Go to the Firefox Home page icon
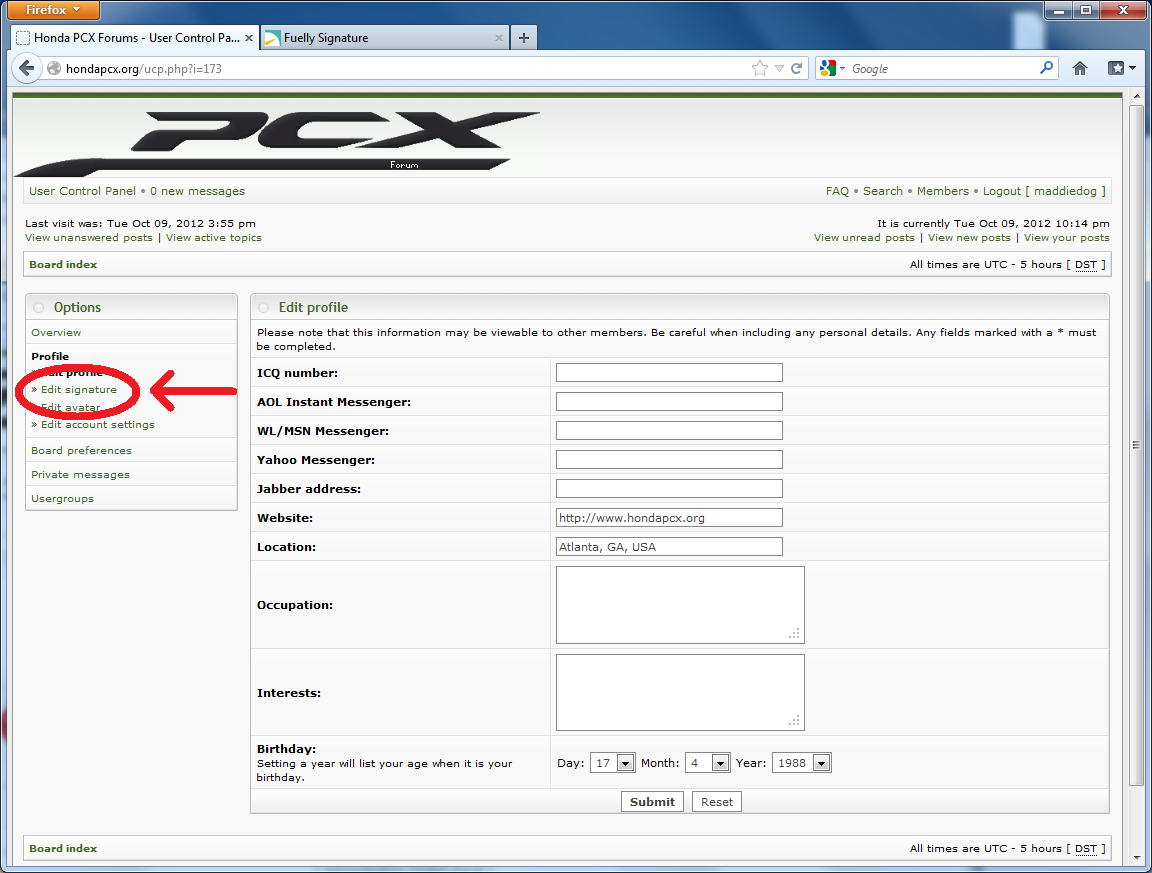 [x=1080, y=69]
